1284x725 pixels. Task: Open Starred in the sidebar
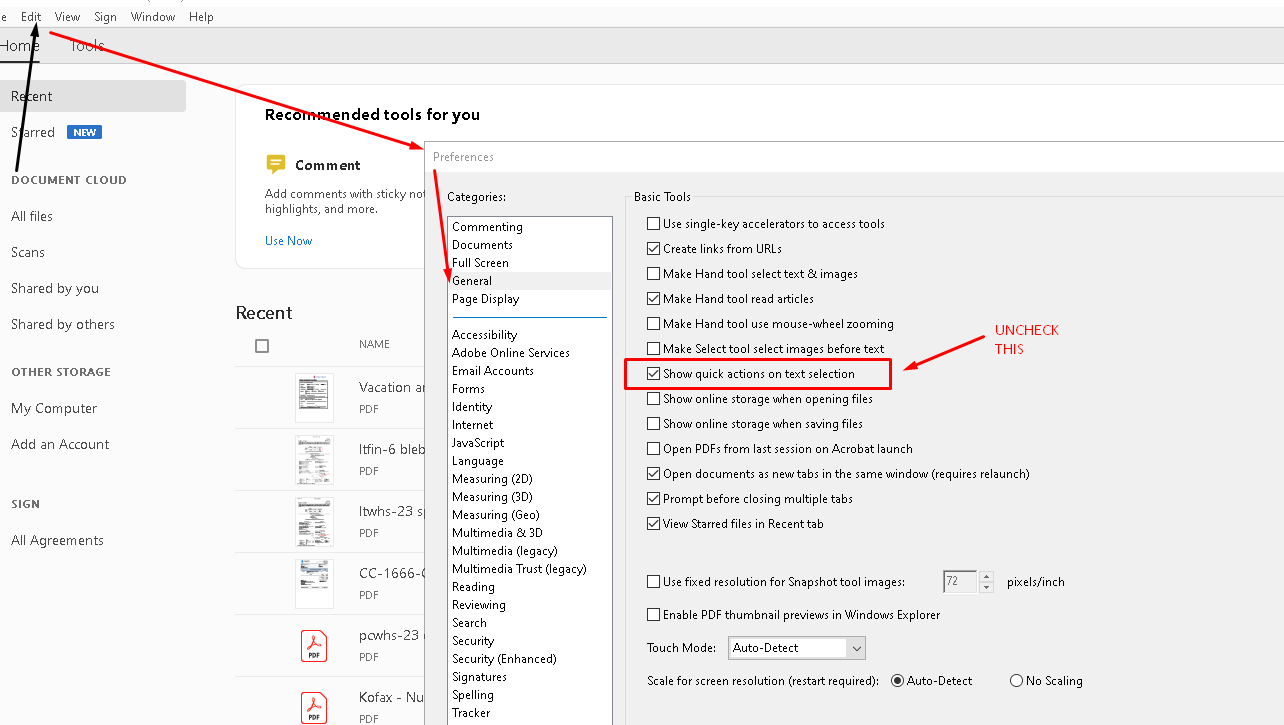[33, 132]
